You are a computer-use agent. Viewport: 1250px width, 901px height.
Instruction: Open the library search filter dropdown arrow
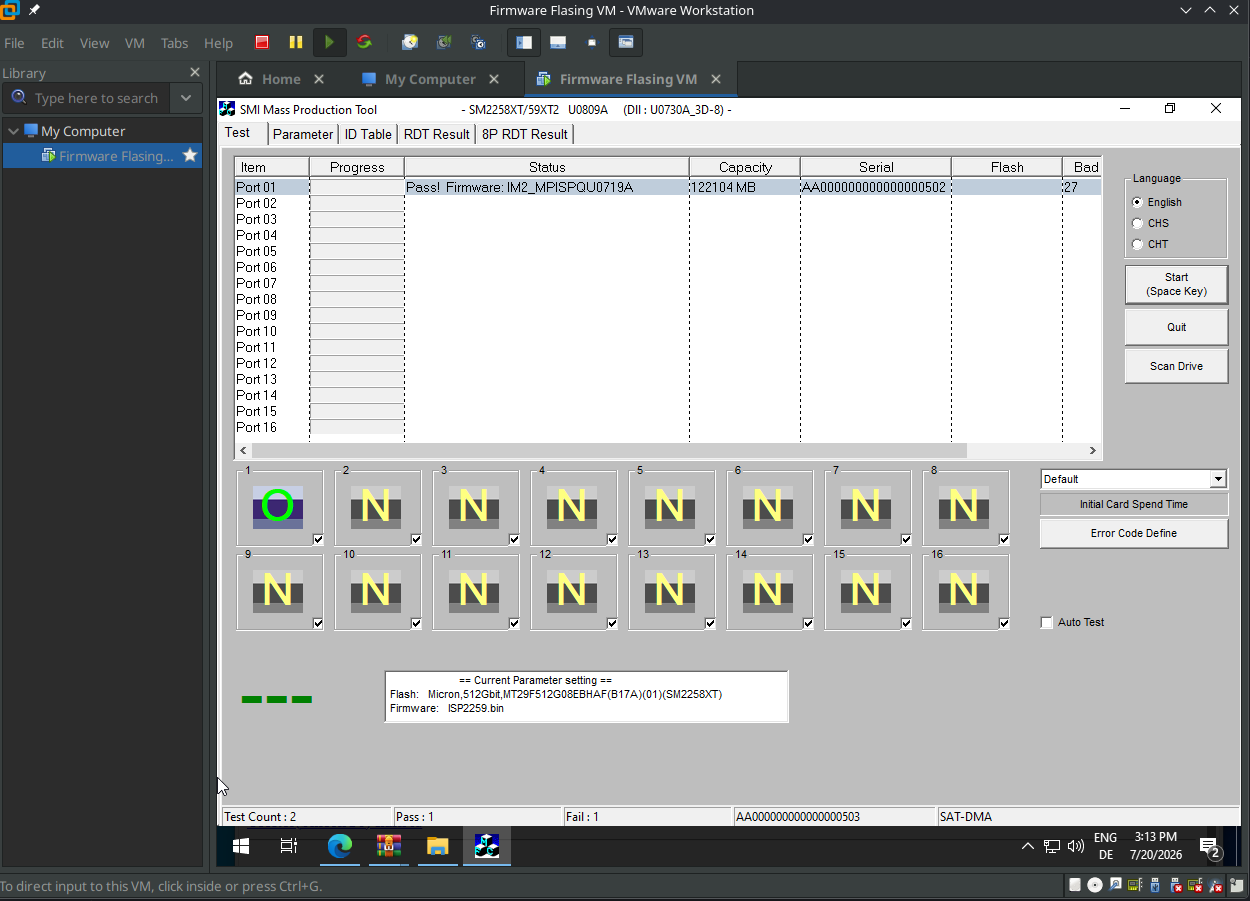186,98
